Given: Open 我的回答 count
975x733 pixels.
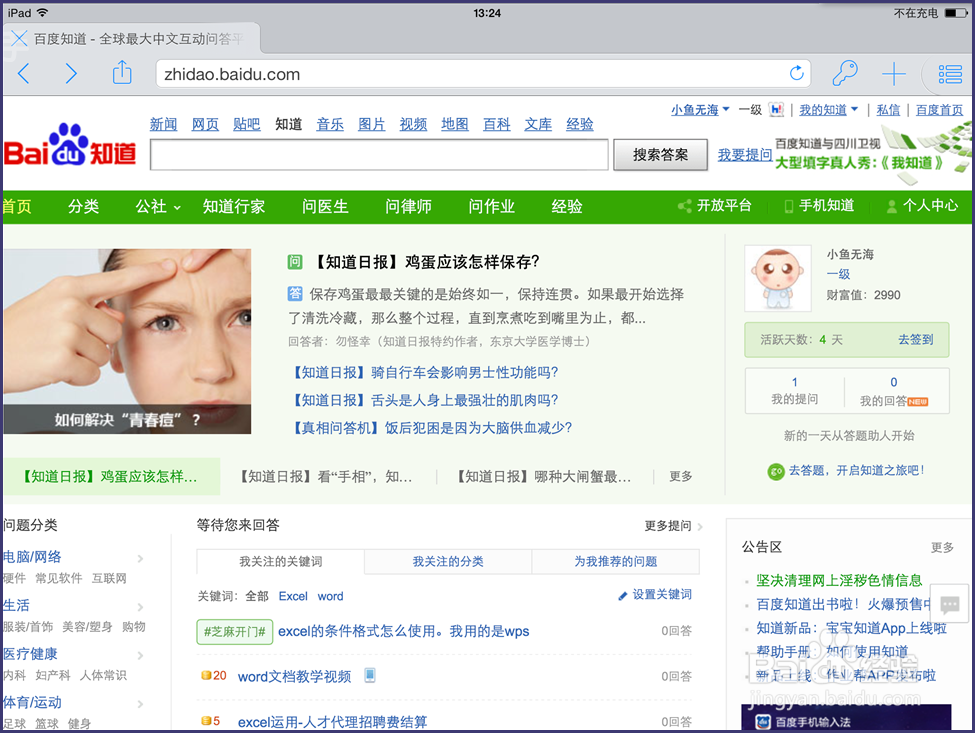Looking at the screenshot, I should click(894, 391).
